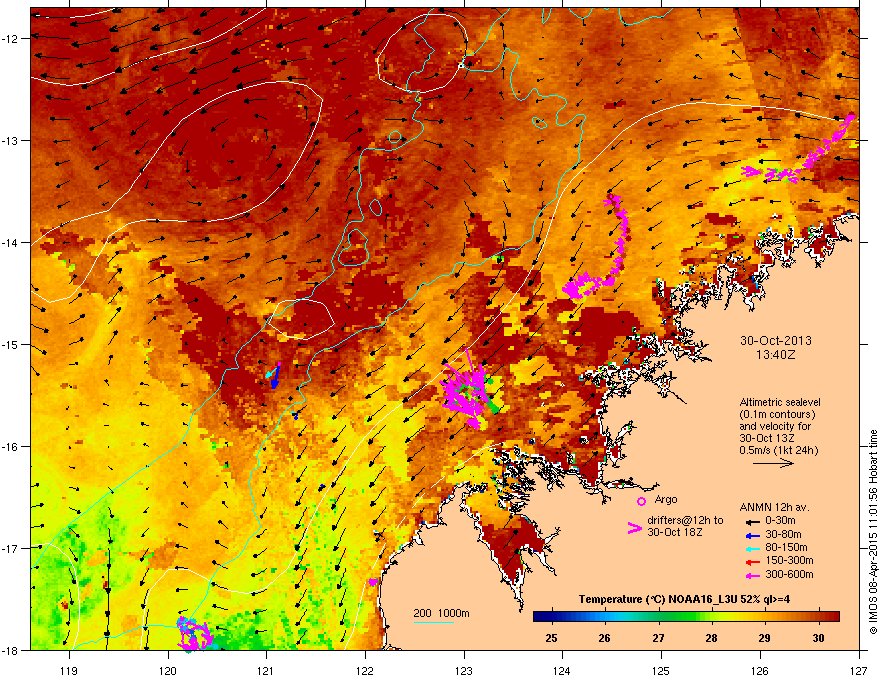Click the magenta drifter cluster near 120.2°E, 18°S
The height and width of the screenshot is (680, 880).
[x=194, y=634]
